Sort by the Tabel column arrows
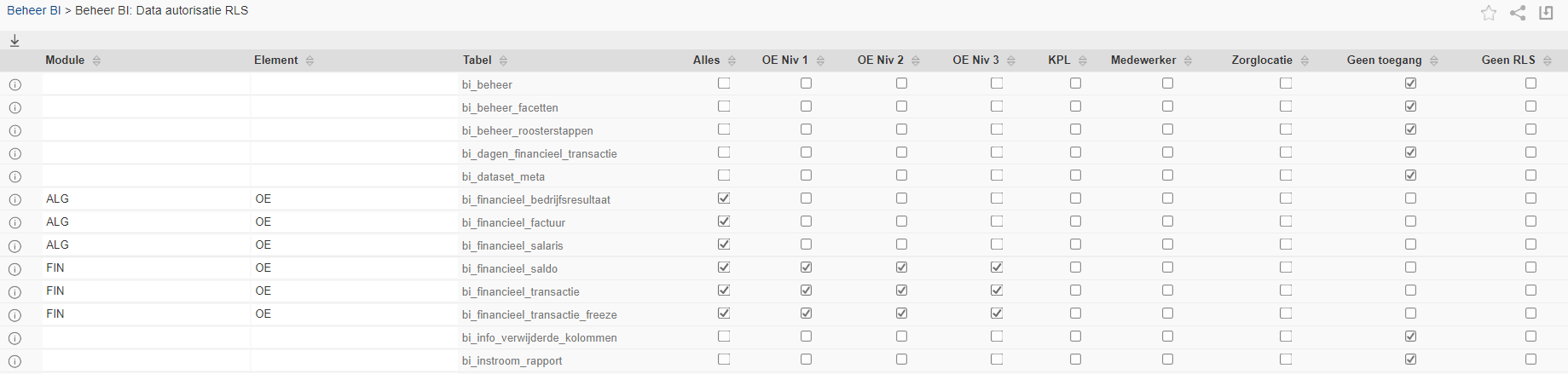Screen dimensions: 1568x374 tap(503, 60)
